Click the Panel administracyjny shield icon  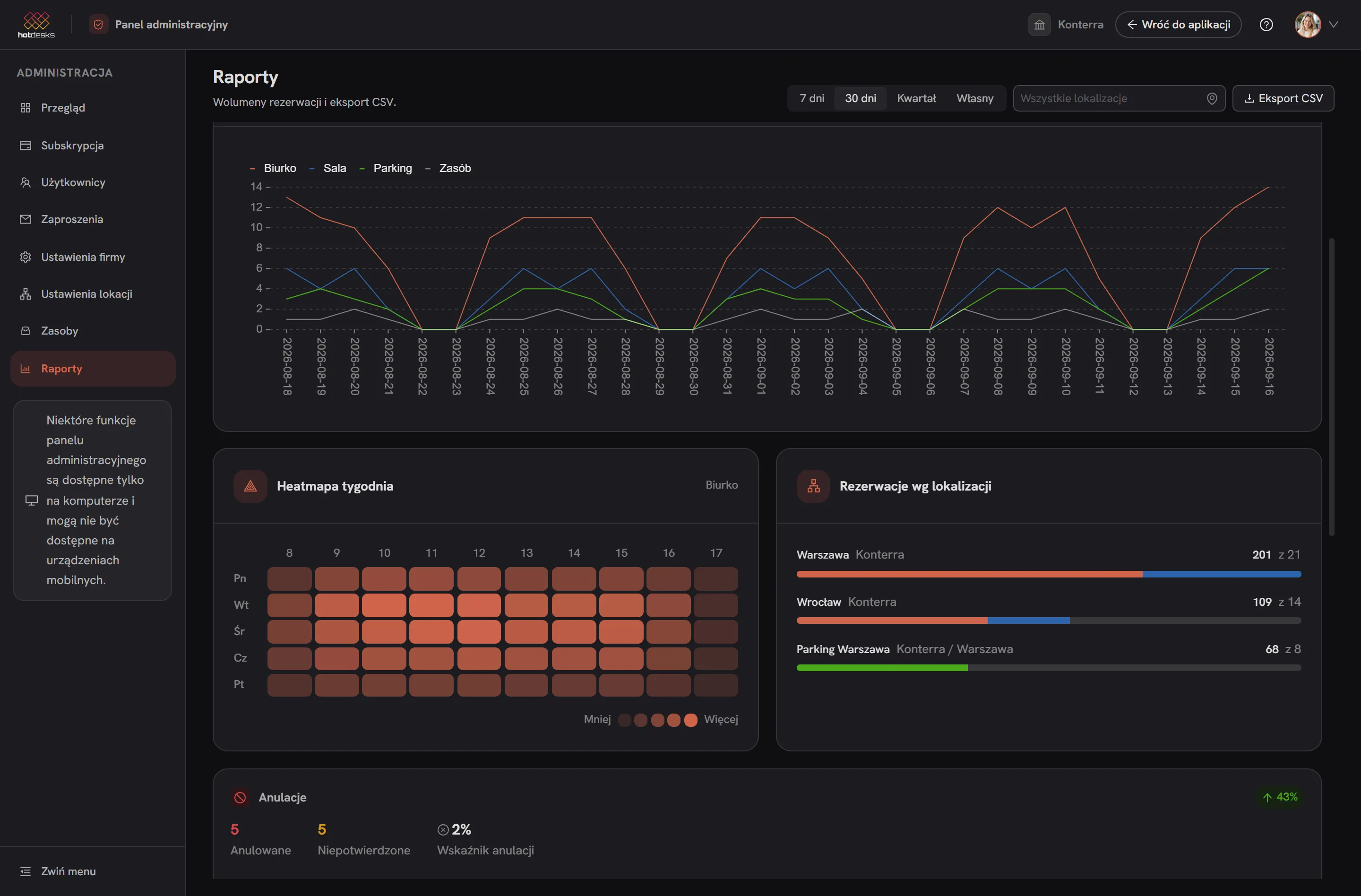point(98,25)
